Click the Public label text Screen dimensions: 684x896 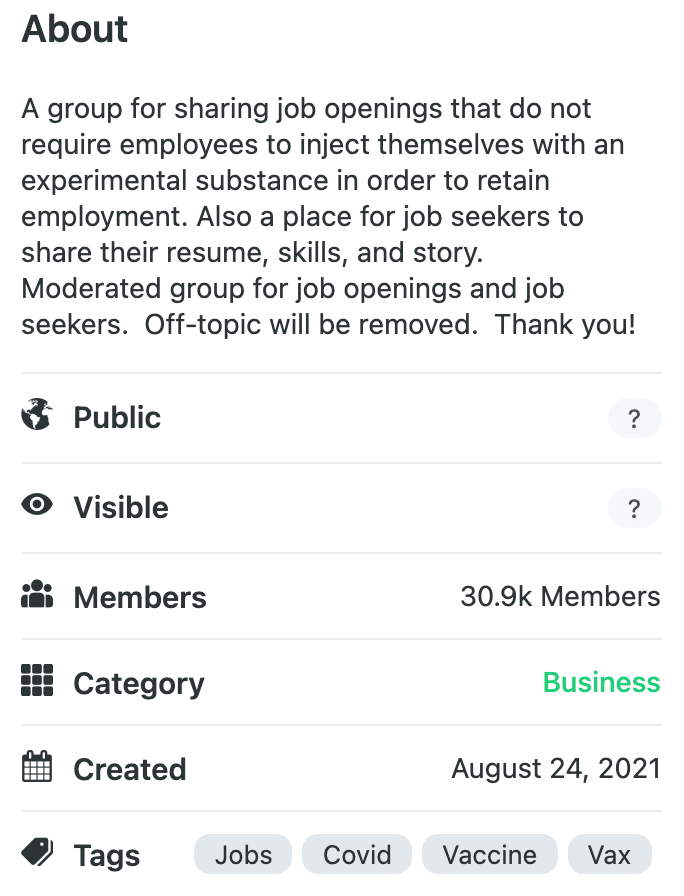coord(117,418)
